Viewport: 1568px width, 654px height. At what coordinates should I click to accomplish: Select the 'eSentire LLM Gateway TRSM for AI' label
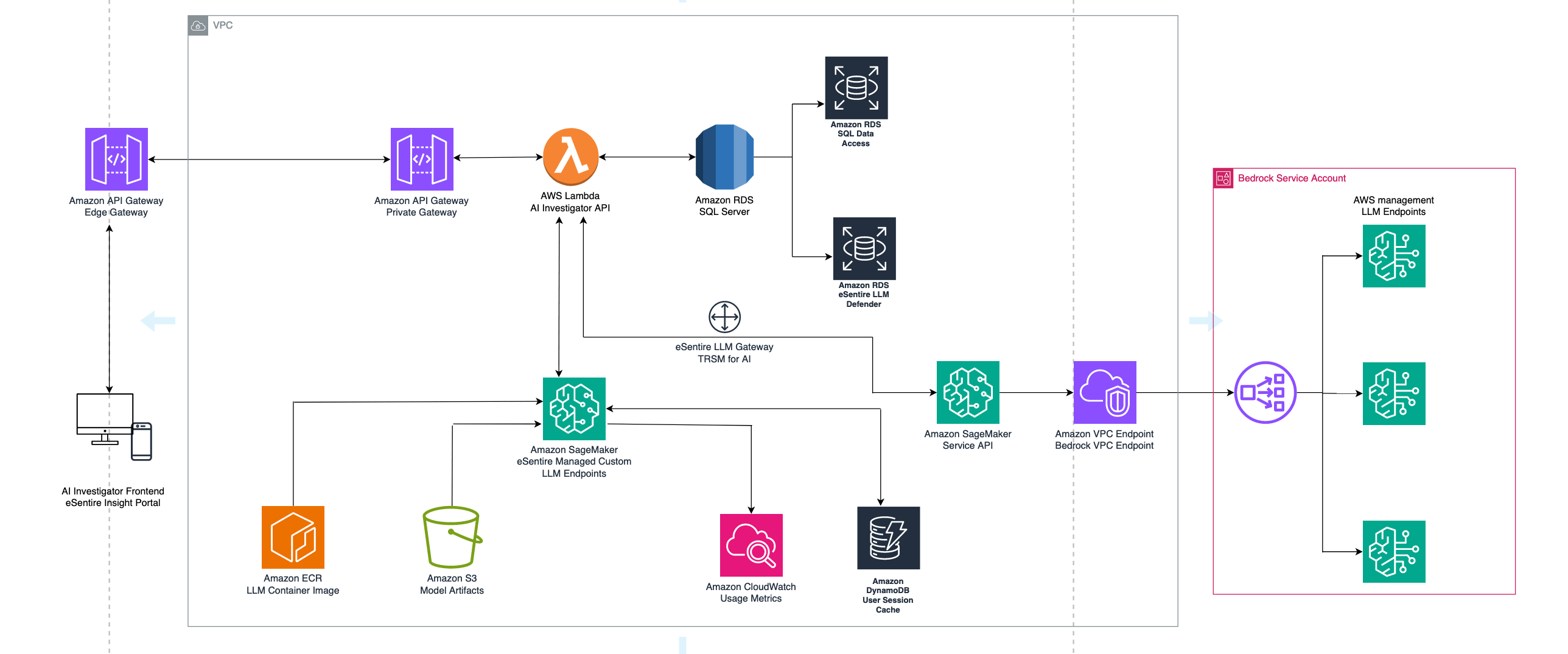coord(724,353)
